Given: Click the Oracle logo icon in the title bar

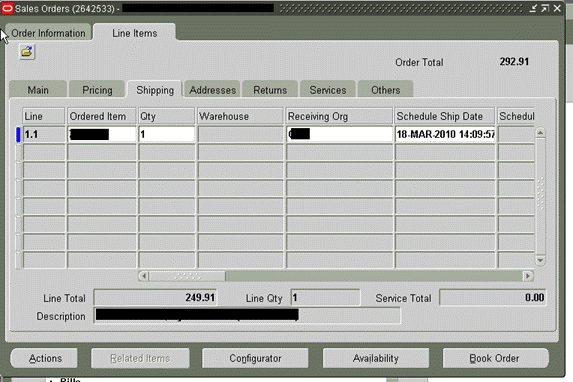Looking at the screenshot, I should coord(7,8).
